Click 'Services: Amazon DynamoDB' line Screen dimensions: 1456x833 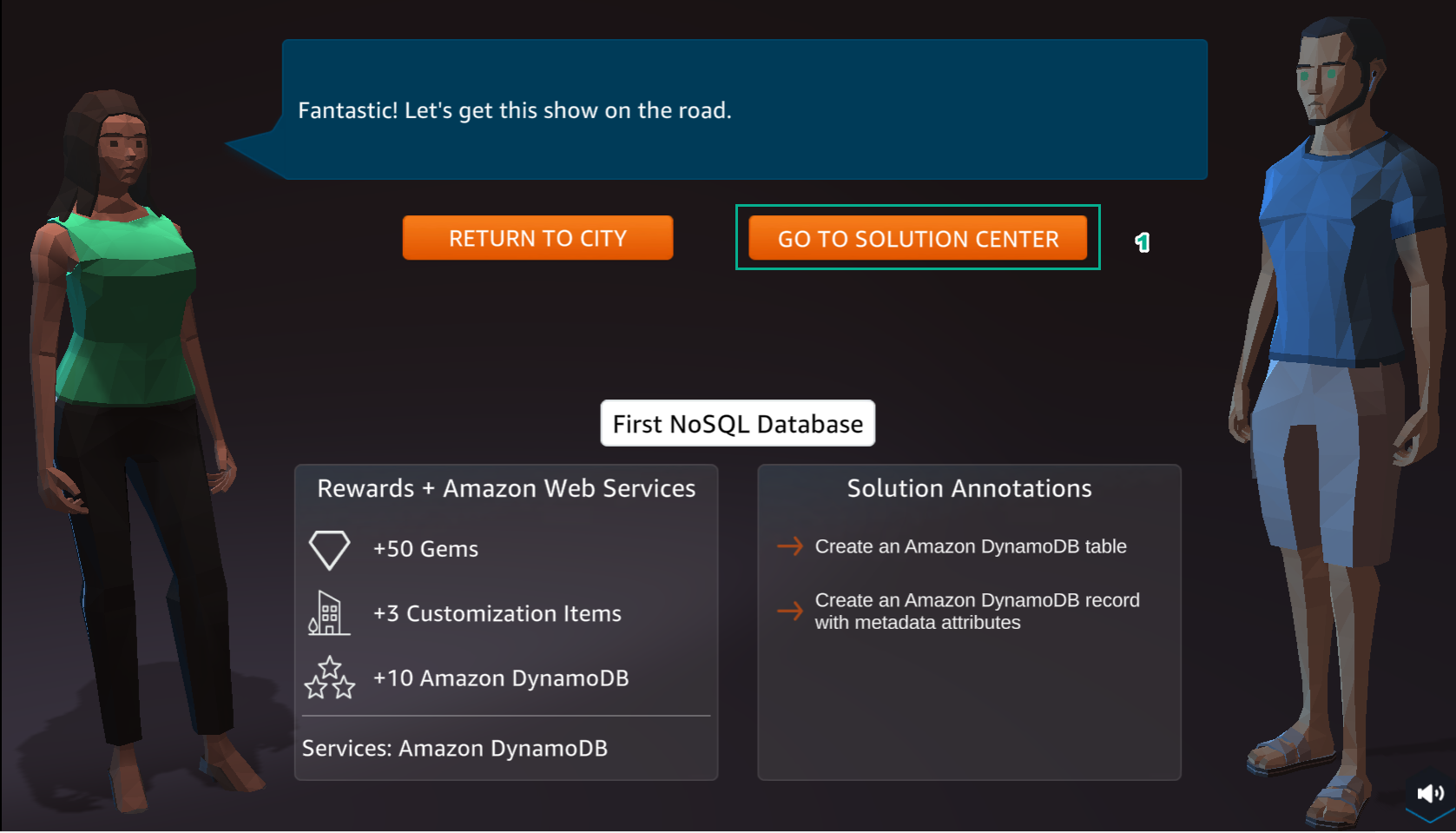(x=455, y=748)
